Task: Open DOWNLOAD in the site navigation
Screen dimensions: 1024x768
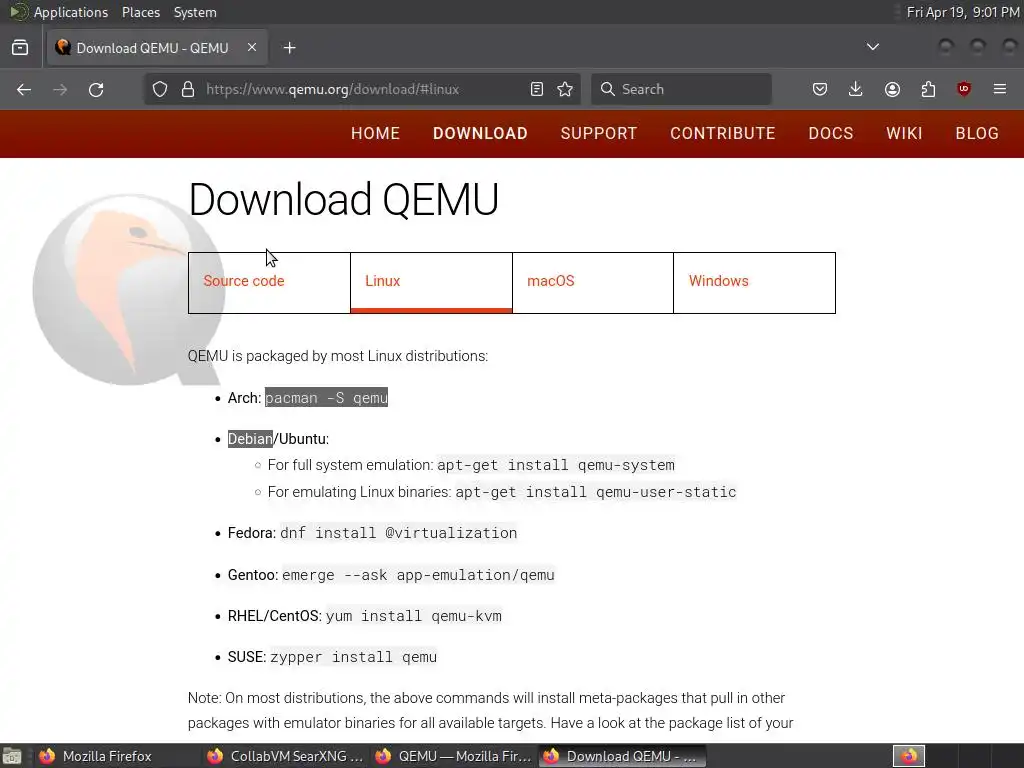Action: (480, 133)
